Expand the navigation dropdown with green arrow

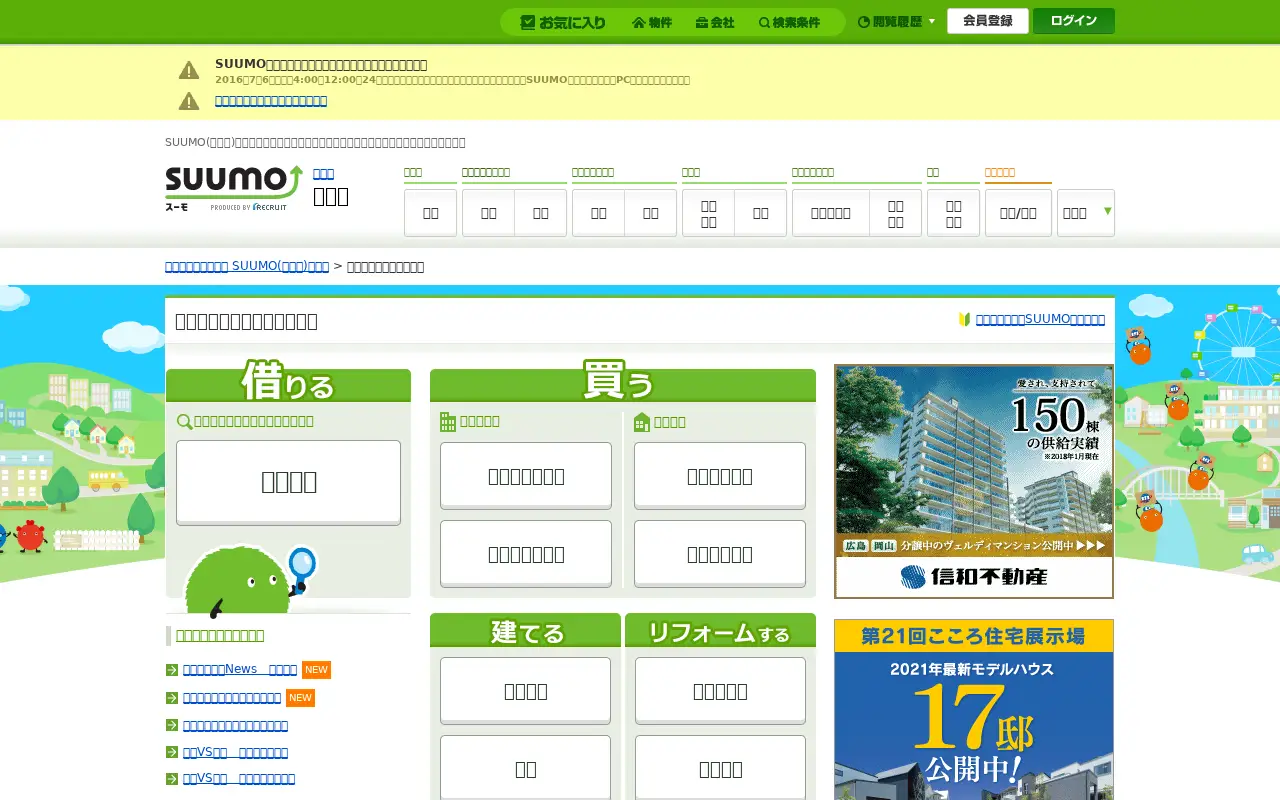pyautogui.click(x=1086, y=212)
